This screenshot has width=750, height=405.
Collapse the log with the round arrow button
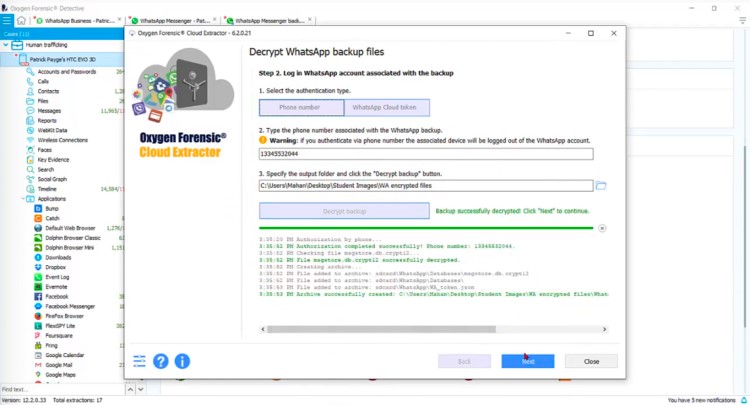coord(601,228)
